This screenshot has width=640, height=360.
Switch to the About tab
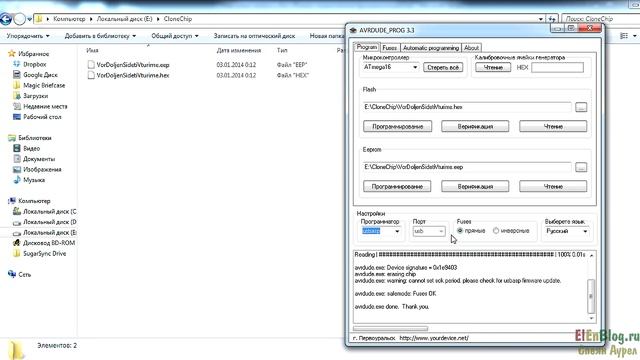point(471,48)
